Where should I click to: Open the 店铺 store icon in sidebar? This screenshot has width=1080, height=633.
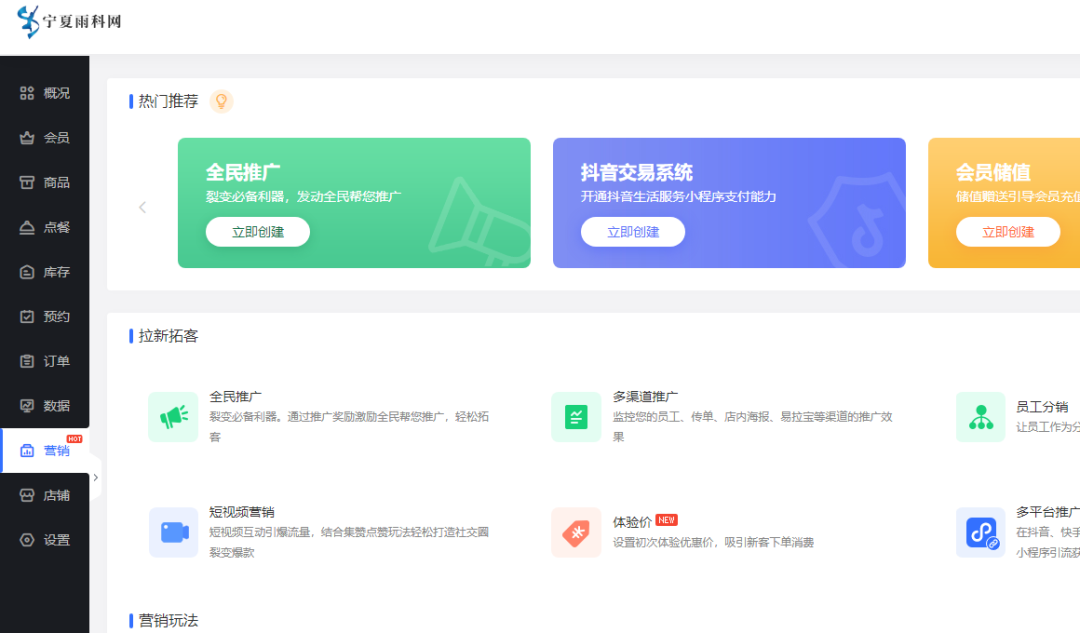click(27, 495)
